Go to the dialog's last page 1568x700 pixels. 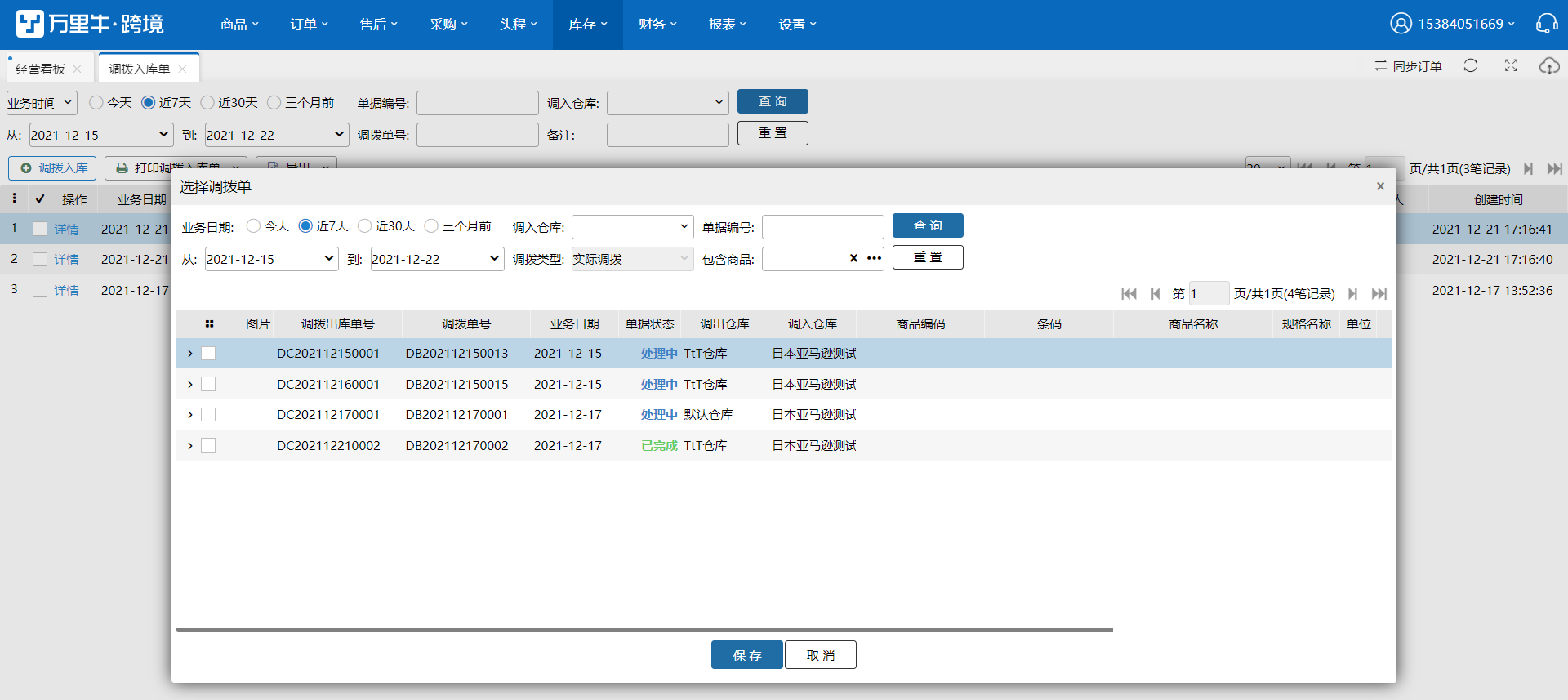pyautogui.click(x=1379, y=293)
